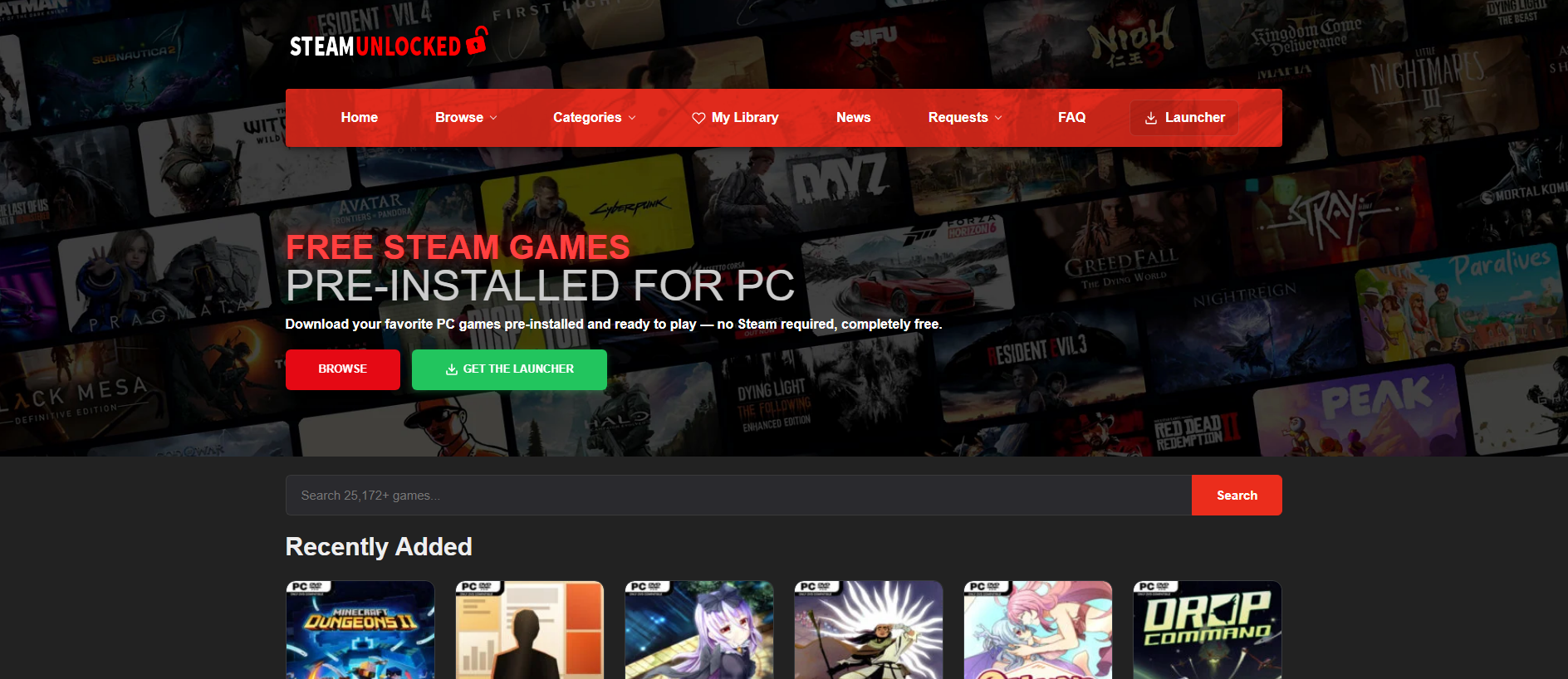
Task: Click the FREE STEAM GAMES headline
Action: 458,247
